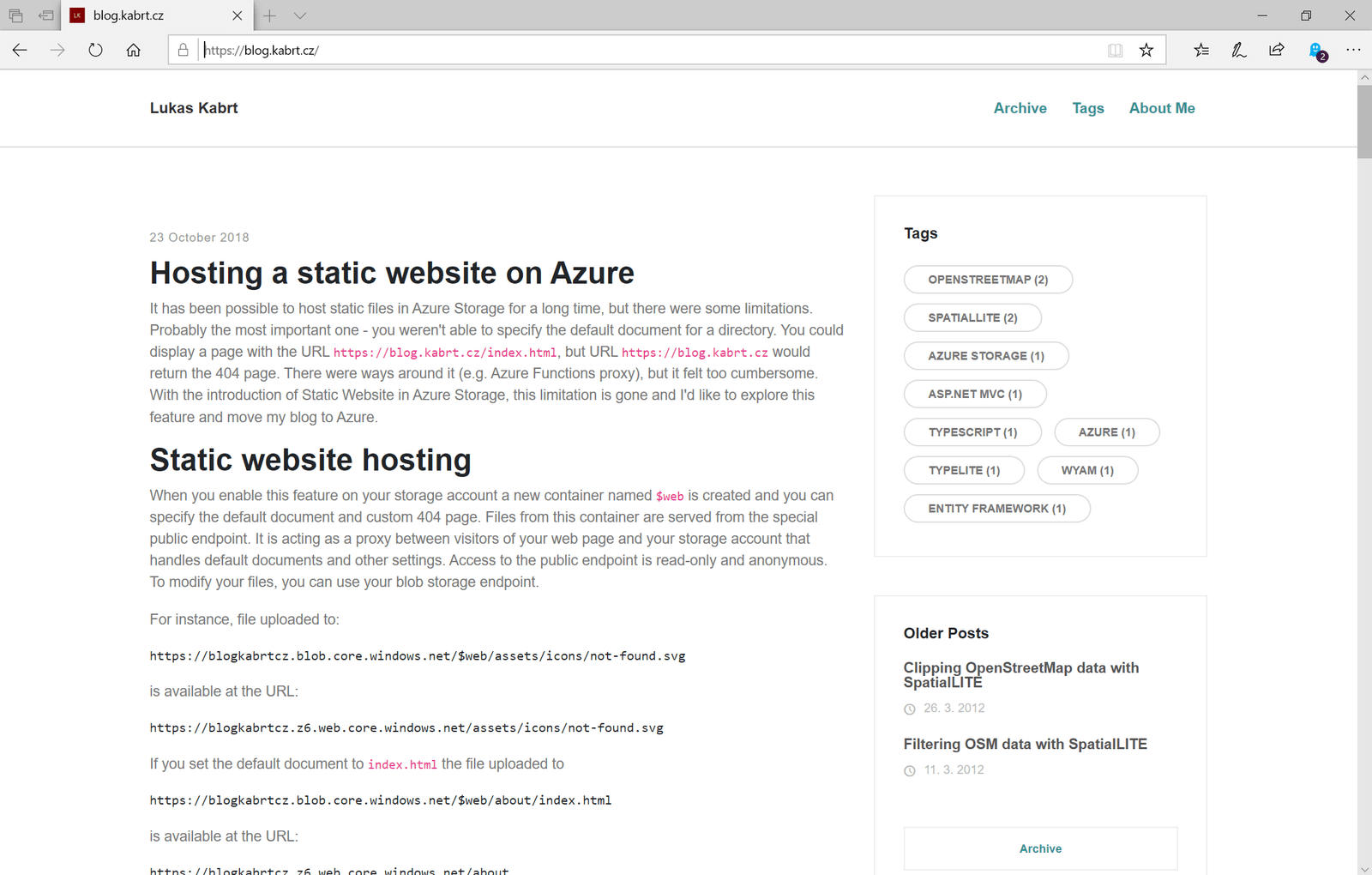The width and height of the screenshot is (1372, 875).
Task: Select the WYAM (1) tag
Action: (x=1087, y=470)
